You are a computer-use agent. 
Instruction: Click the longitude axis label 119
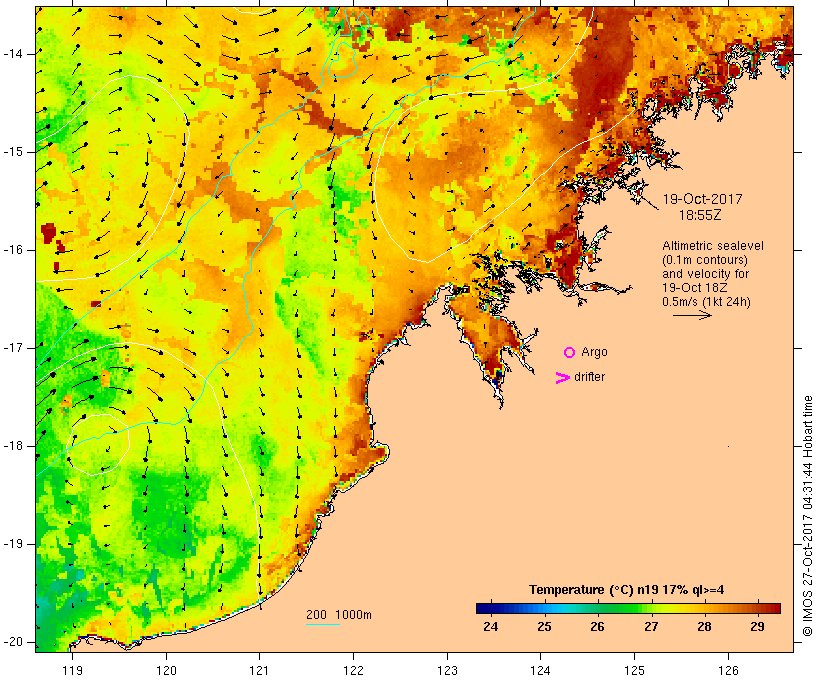[72, 671]
